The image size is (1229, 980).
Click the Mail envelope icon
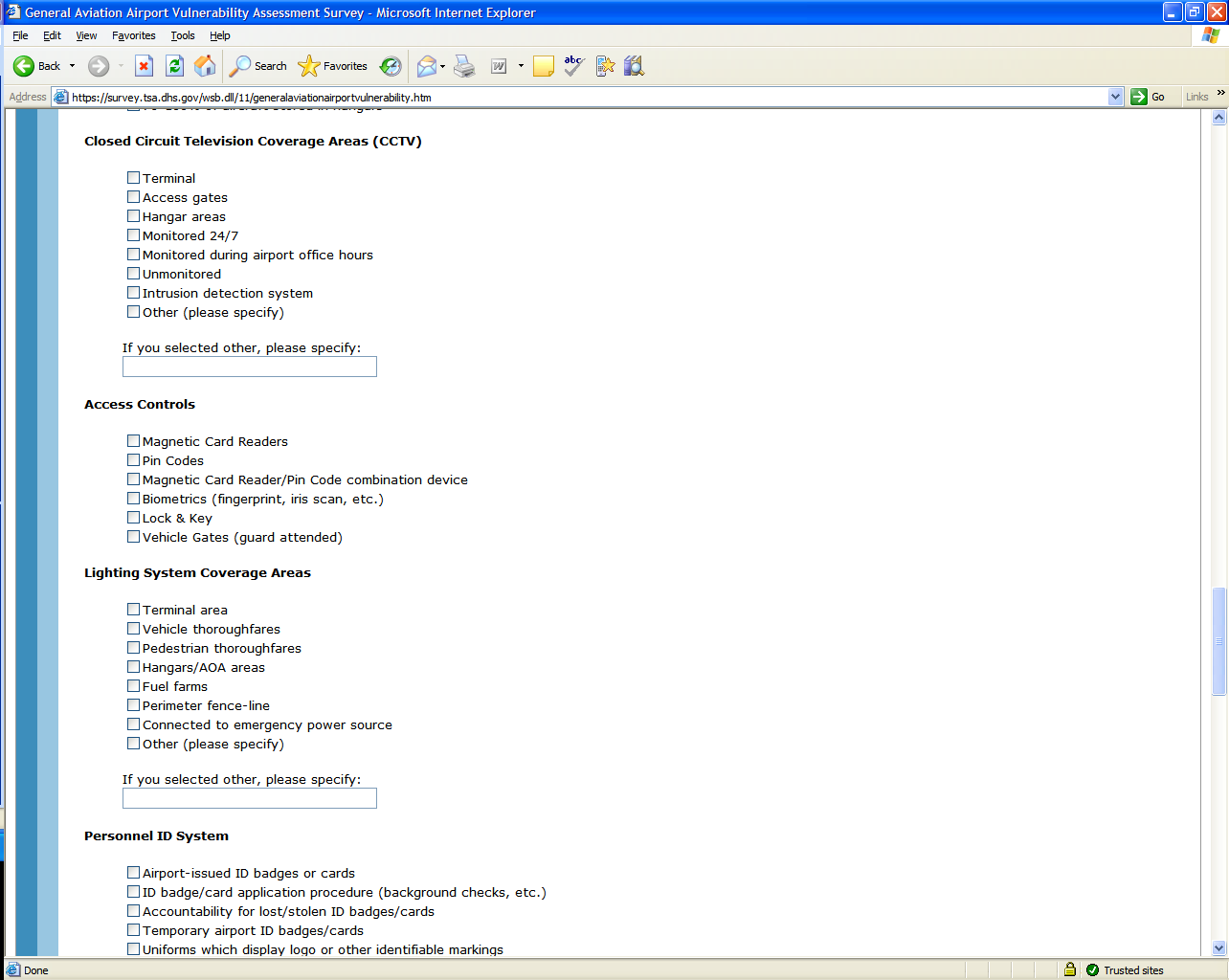427,66
